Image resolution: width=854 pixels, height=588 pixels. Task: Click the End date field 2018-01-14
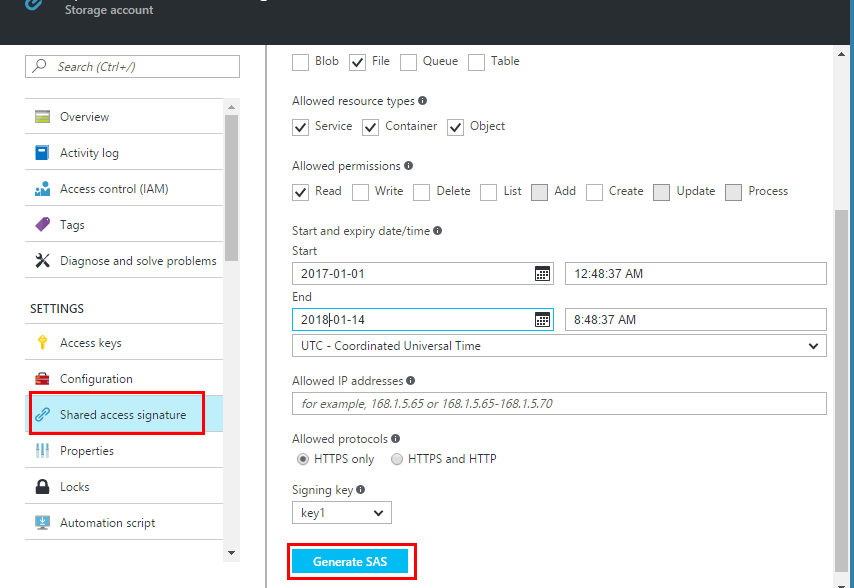coord(423,320)
